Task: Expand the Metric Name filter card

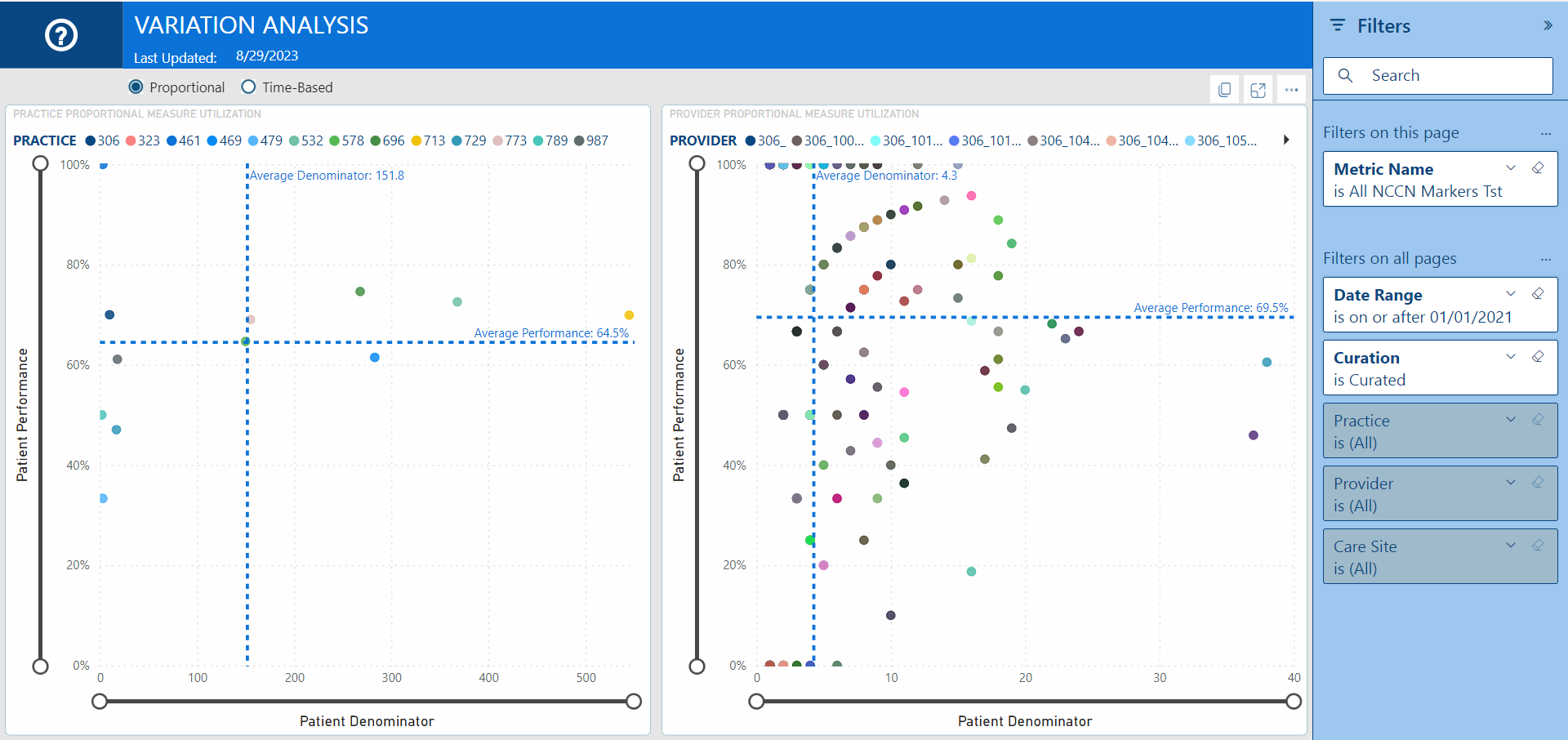Action: [x=1511, y=168]
